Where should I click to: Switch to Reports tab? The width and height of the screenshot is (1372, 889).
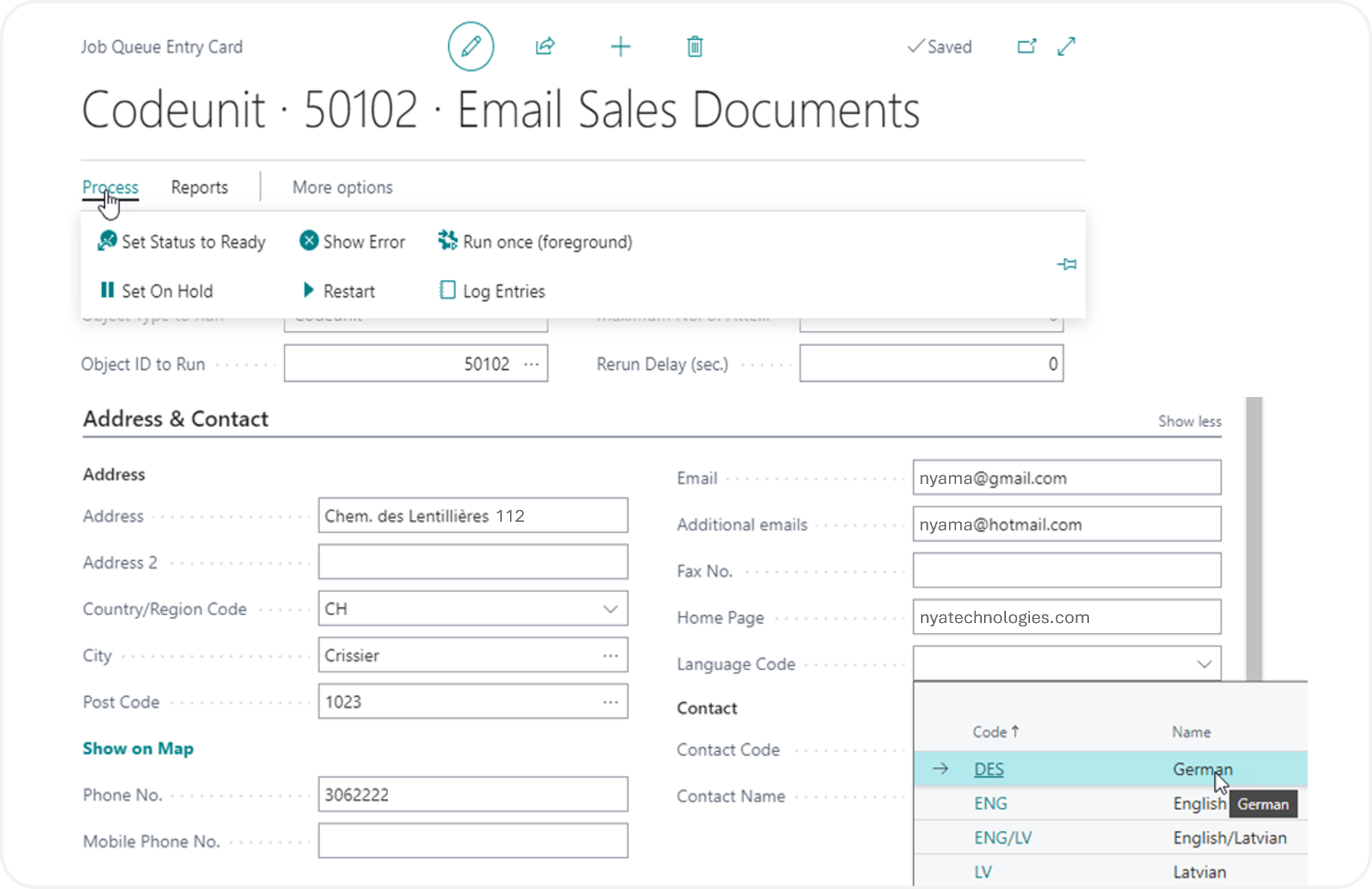point(200,188)
